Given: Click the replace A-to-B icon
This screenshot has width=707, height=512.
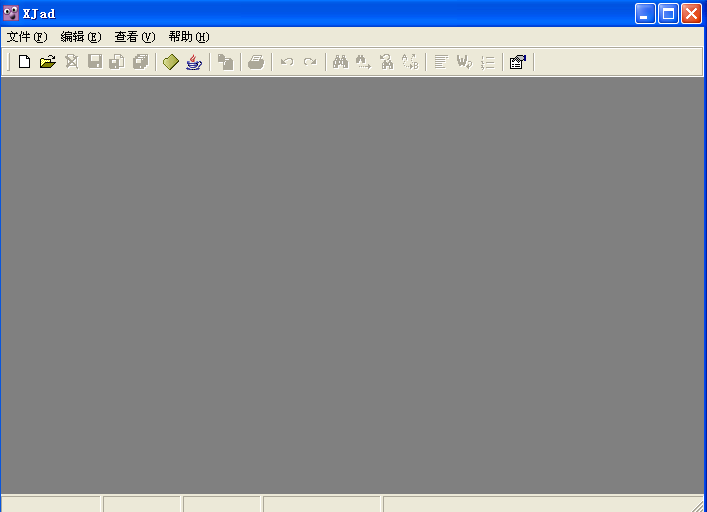Looking at the screenshot, I should [410, 62].
